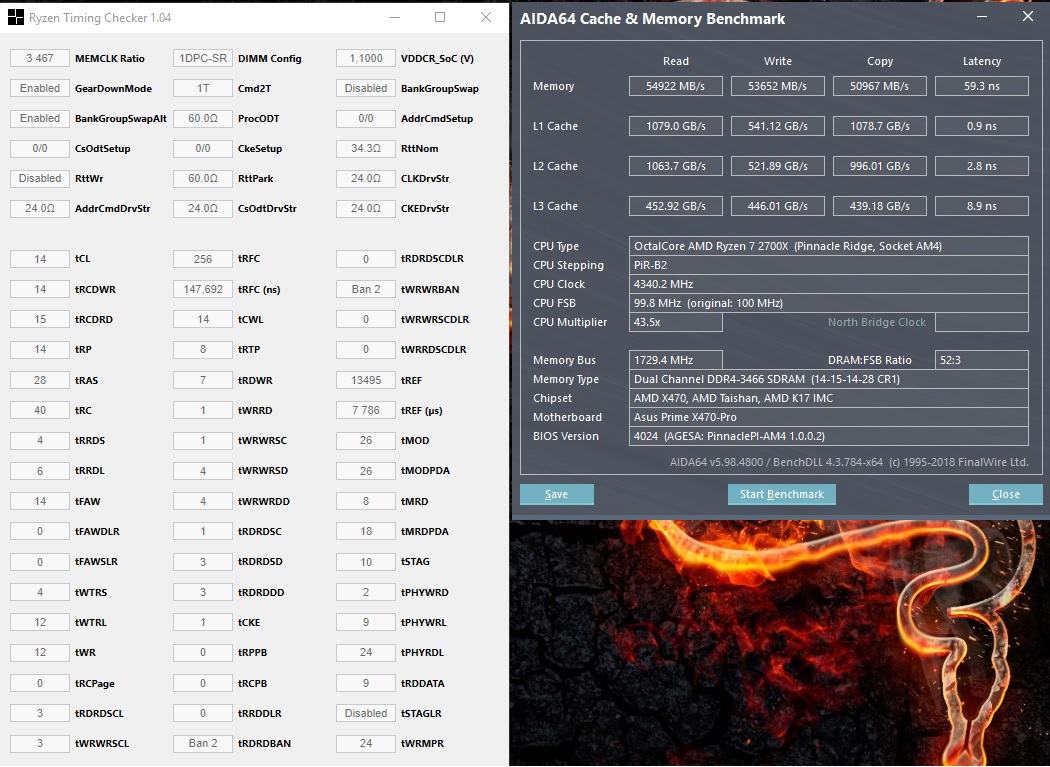Click the L3 Cache Copy 439.18 GB/s field

tap(880, 206)
